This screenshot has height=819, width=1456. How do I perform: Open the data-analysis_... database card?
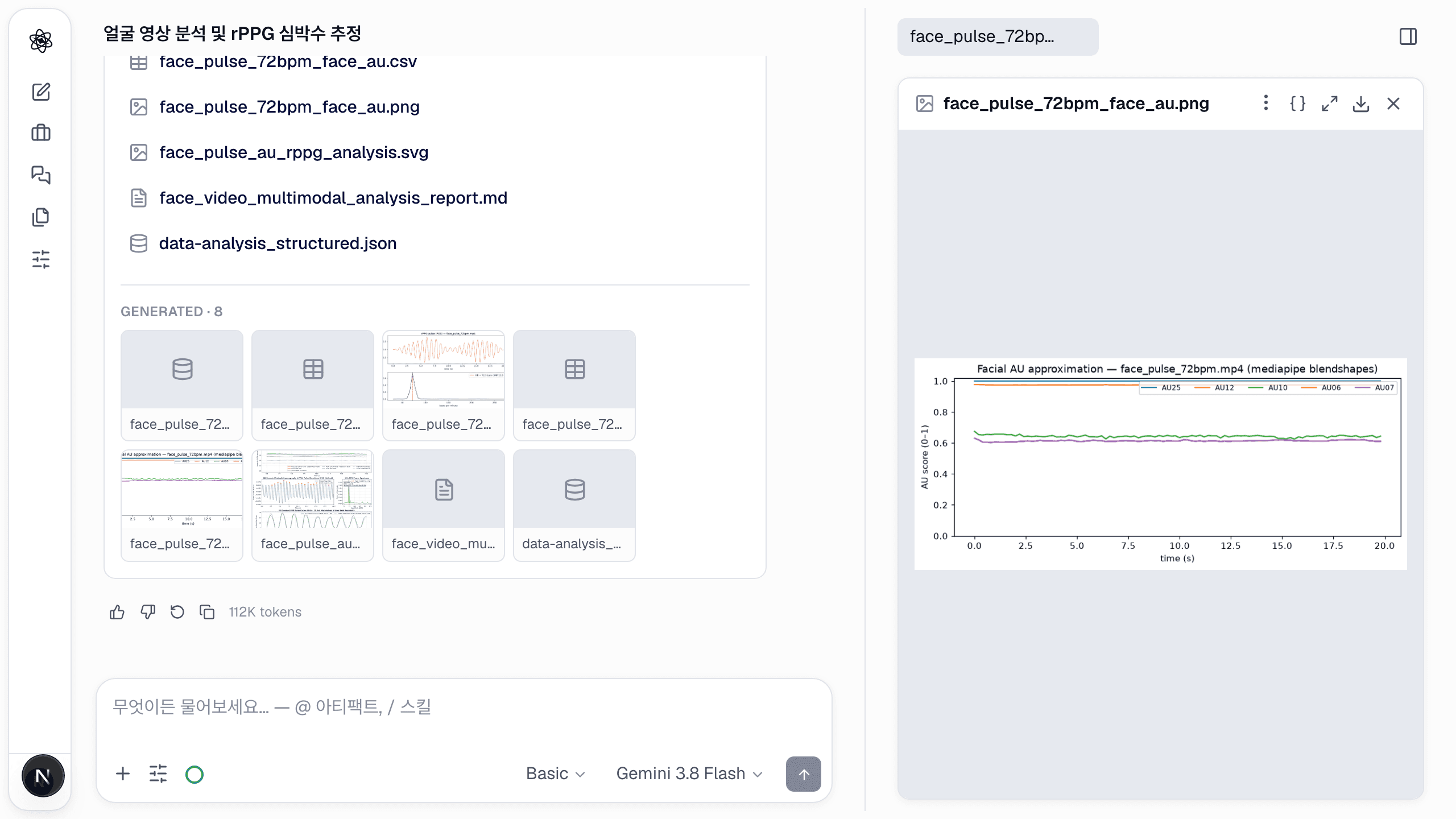[574, 505]
